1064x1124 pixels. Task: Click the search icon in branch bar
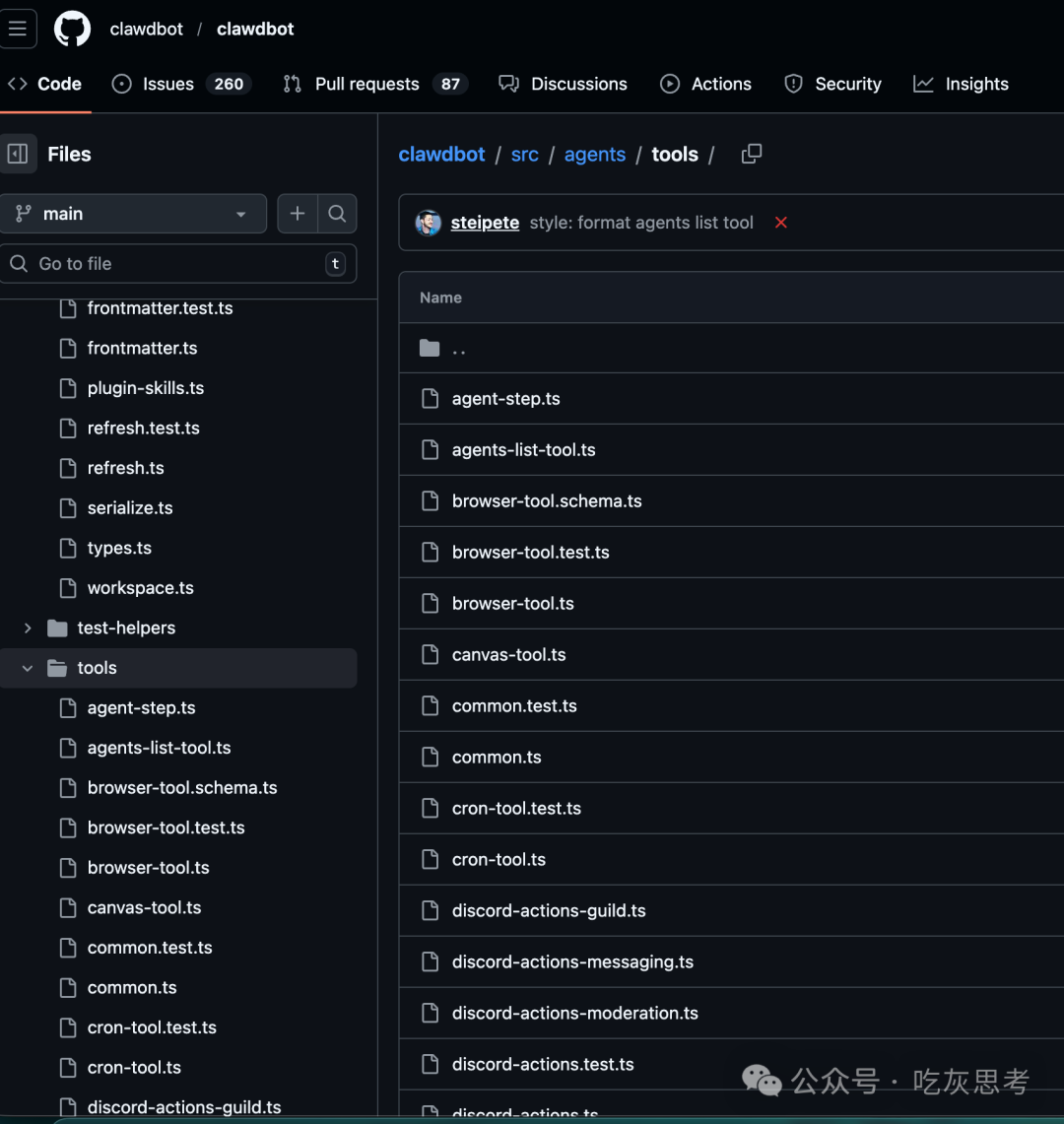pos(338,214)
